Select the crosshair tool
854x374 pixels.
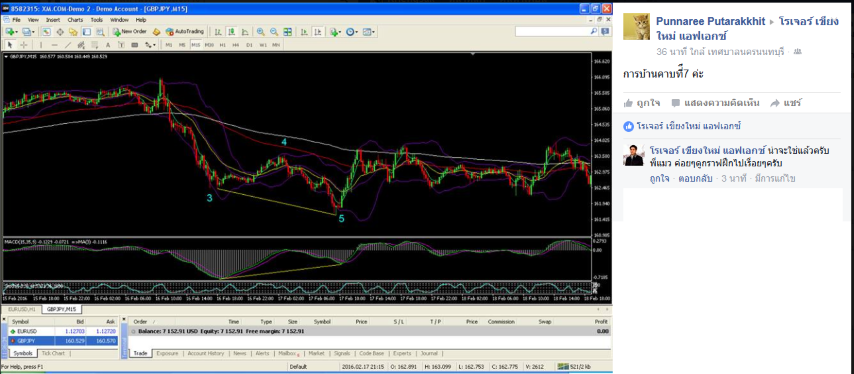tap(23, 45)
